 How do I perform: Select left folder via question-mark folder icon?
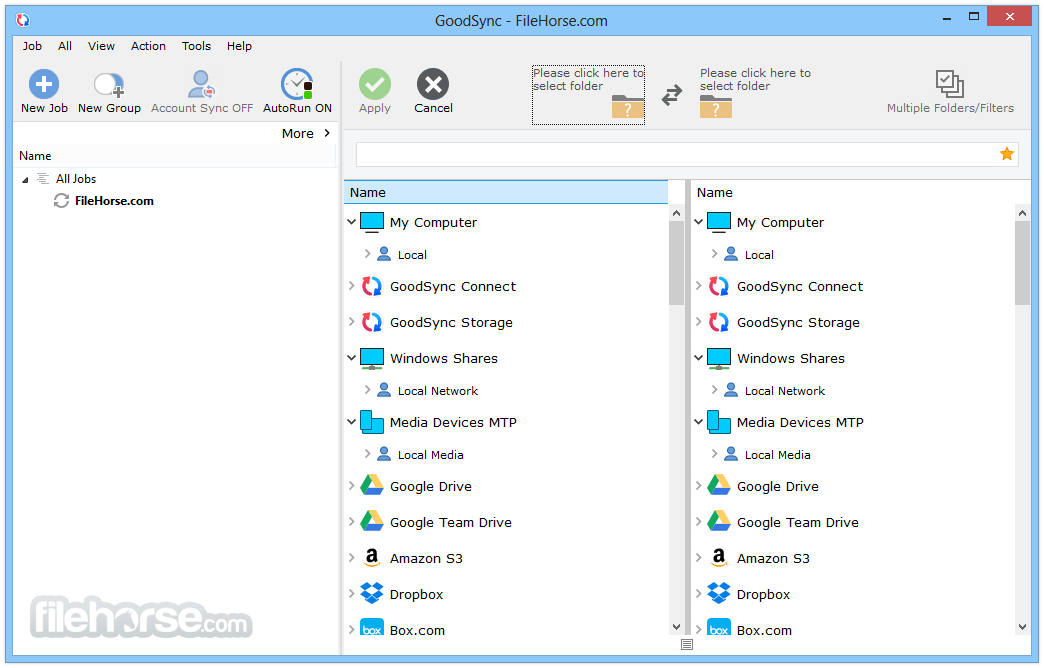coord(628,107)
